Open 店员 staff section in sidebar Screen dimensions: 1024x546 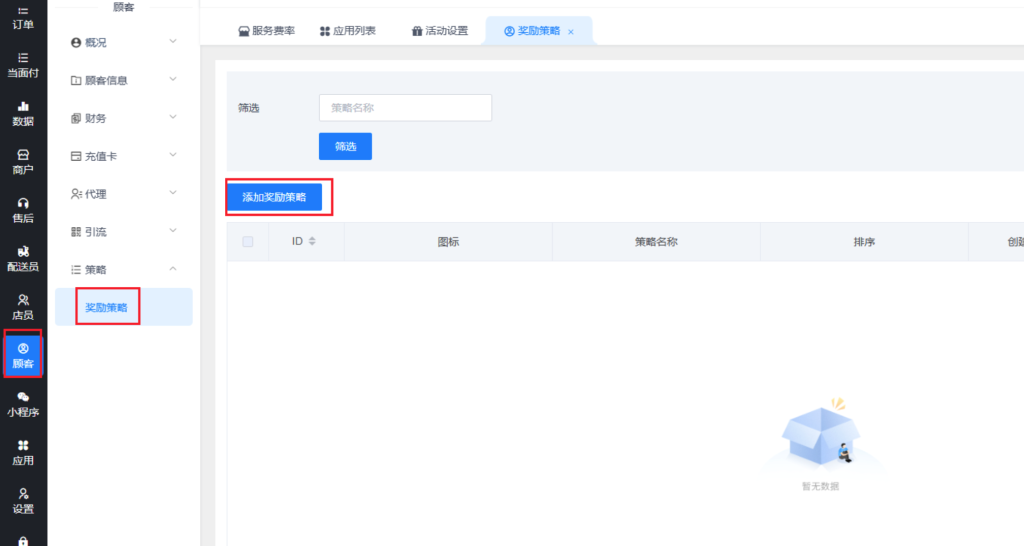23,307
